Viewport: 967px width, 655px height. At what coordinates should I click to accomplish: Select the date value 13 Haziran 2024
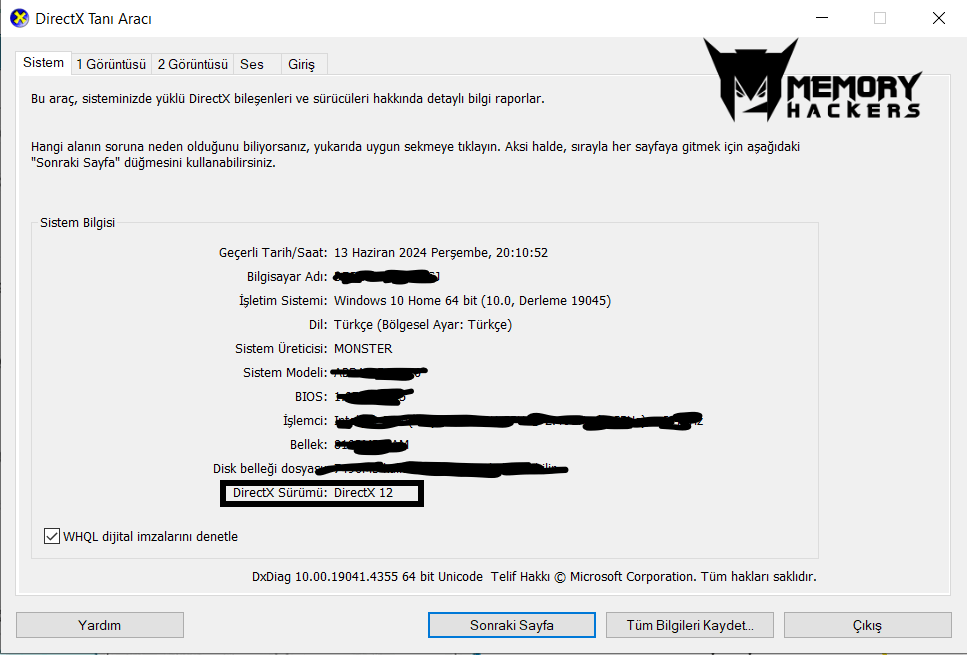441,252
